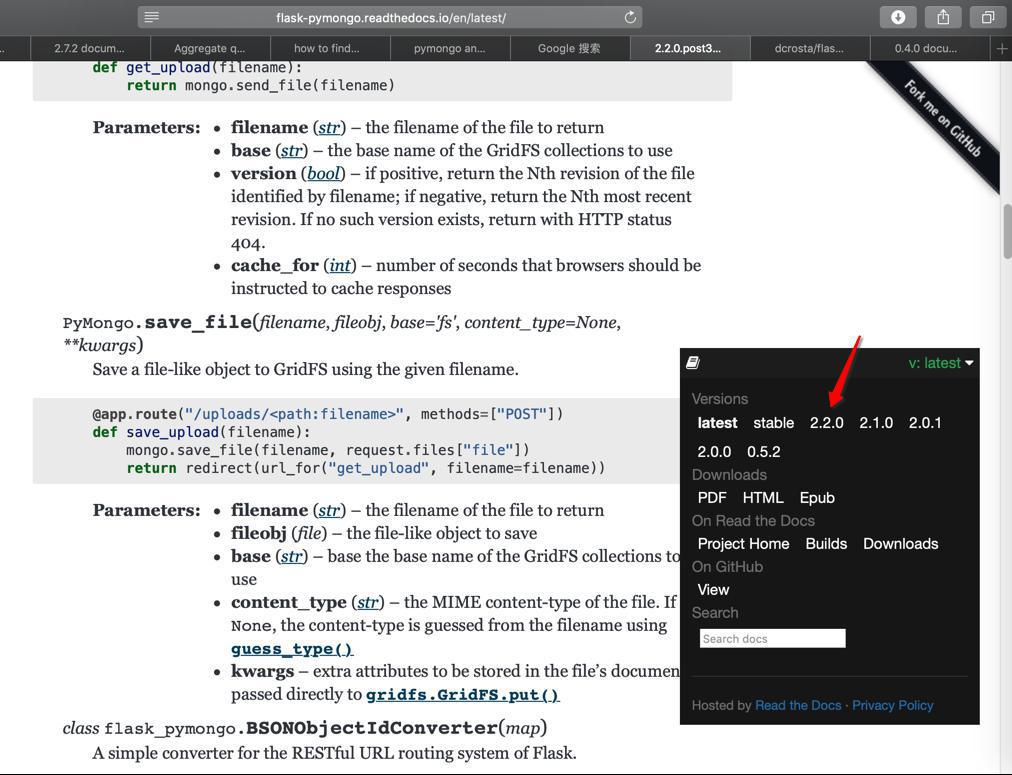The width and height of the screenshot is (1012, 775).
Task: Click the 'str' link for save_file base parameter
Action: [x=292, y=556]
